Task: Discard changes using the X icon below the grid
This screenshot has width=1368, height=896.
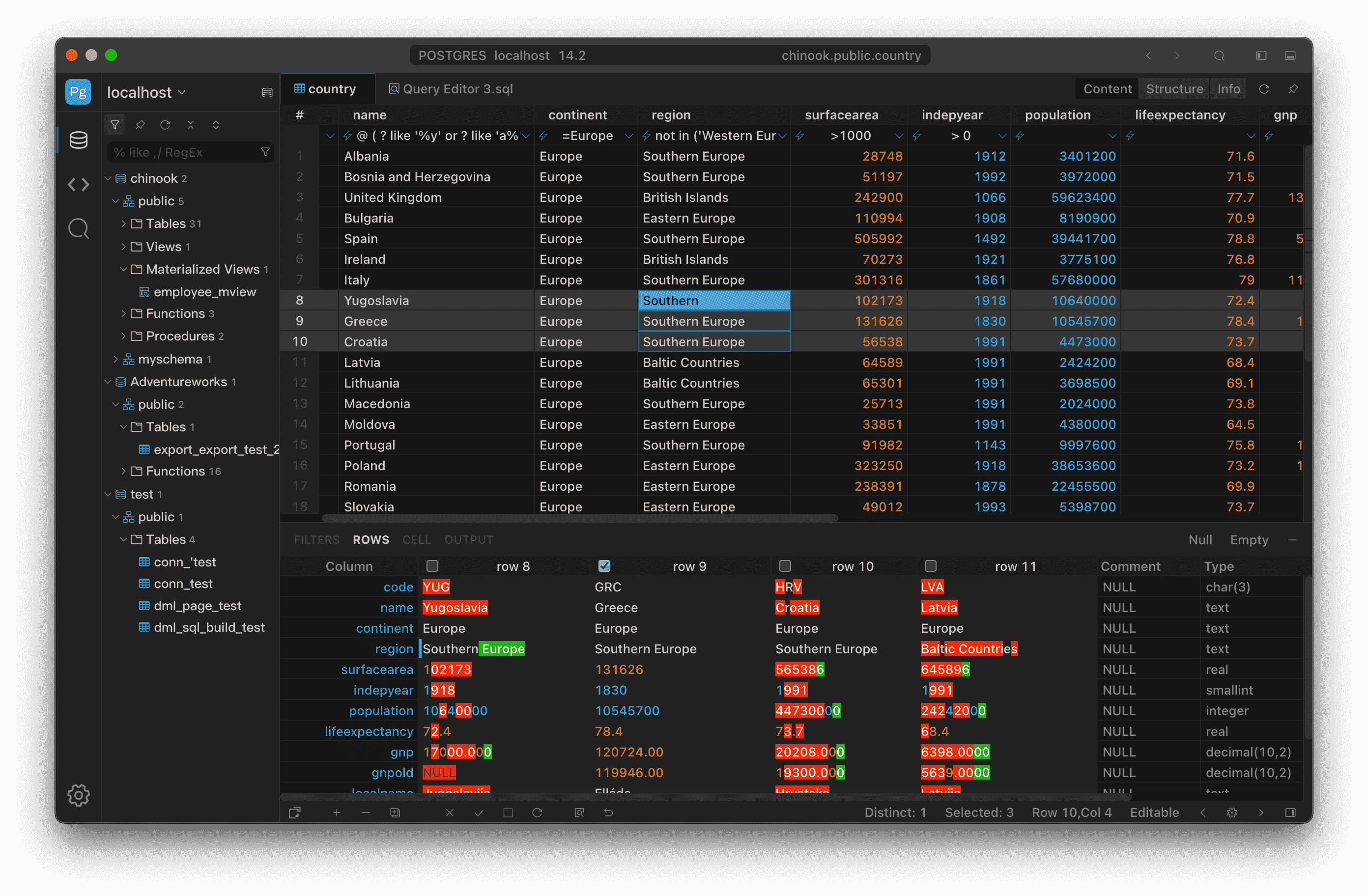Action: [x=450, y=812]
